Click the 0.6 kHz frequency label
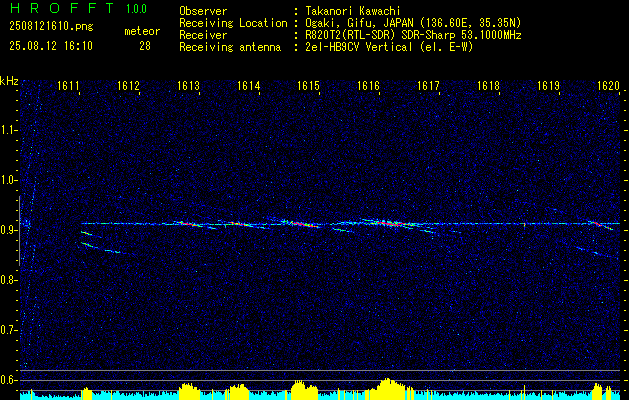Image resolution: width=629 pixels, height=400 pixels. [8, 380]
